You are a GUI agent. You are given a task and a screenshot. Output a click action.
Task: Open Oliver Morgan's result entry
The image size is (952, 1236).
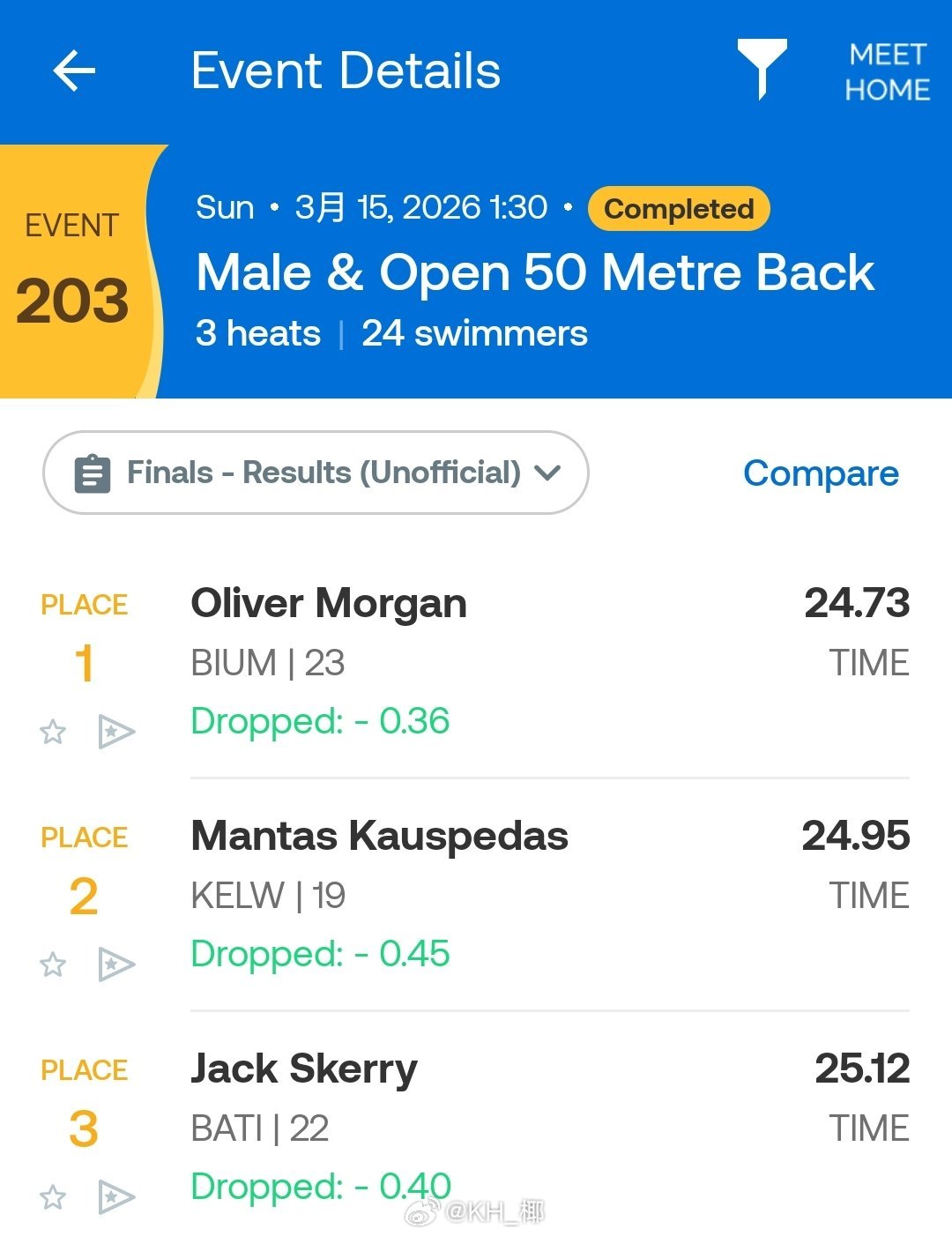(x=328, y=605)
